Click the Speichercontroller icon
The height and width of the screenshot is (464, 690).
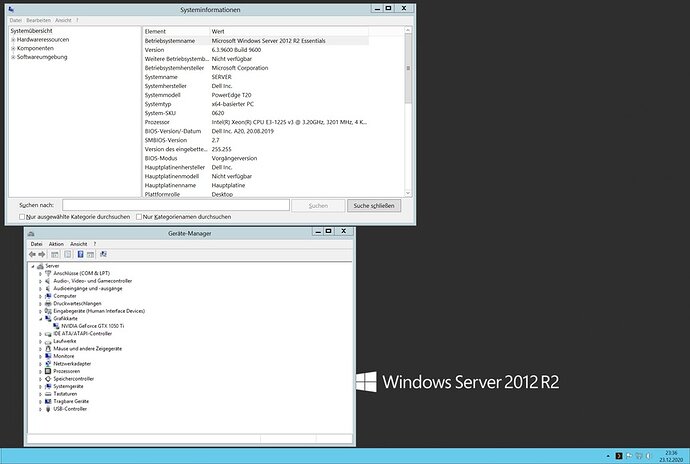tap(48, 379)
